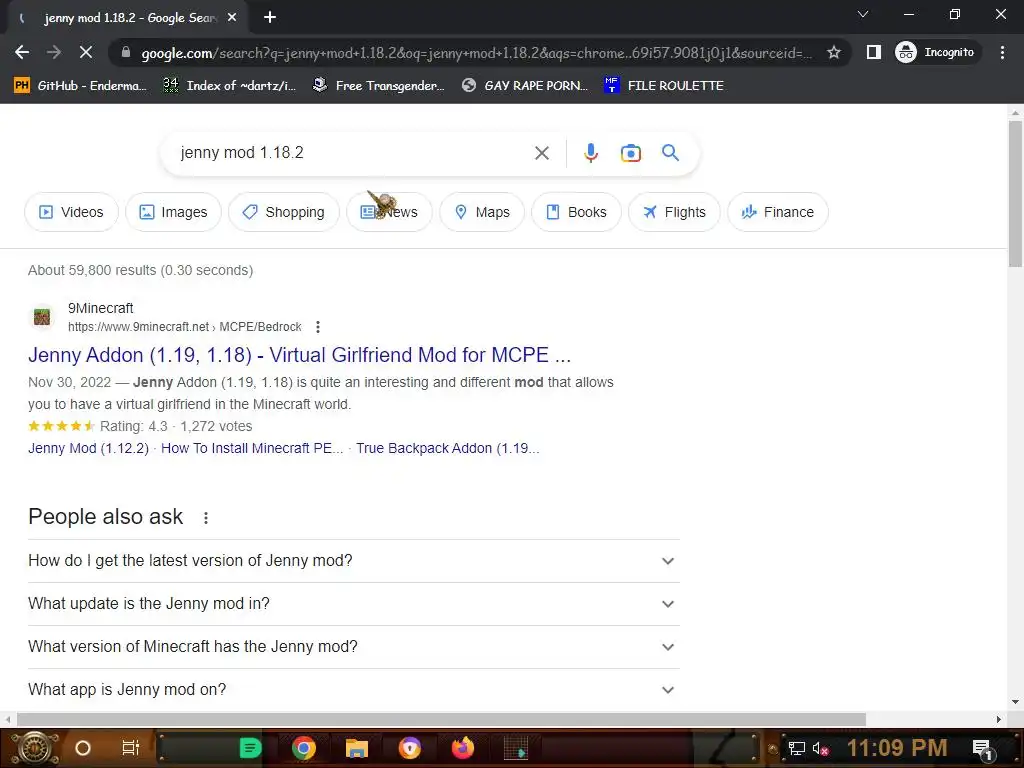Switch to the News filter
This screenshot has height=768, width=1024.
[x=389, y=212]
